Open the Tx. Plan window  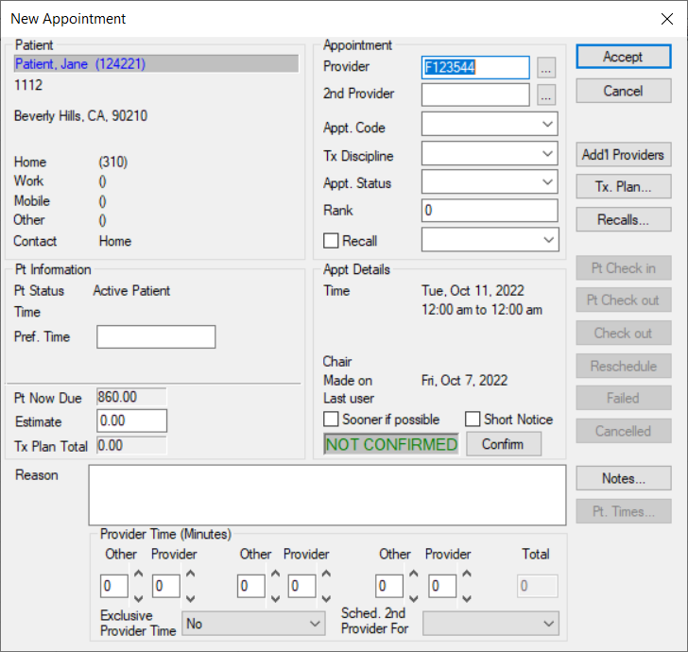[x=623, y=187]
